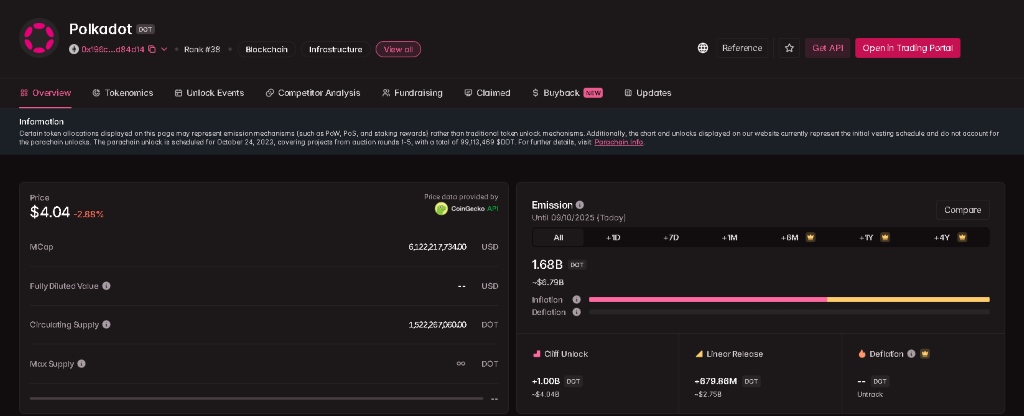Expand the contract address dropdown chevron
Viewport: 1024px width, 416px height.
pos(163,49)
